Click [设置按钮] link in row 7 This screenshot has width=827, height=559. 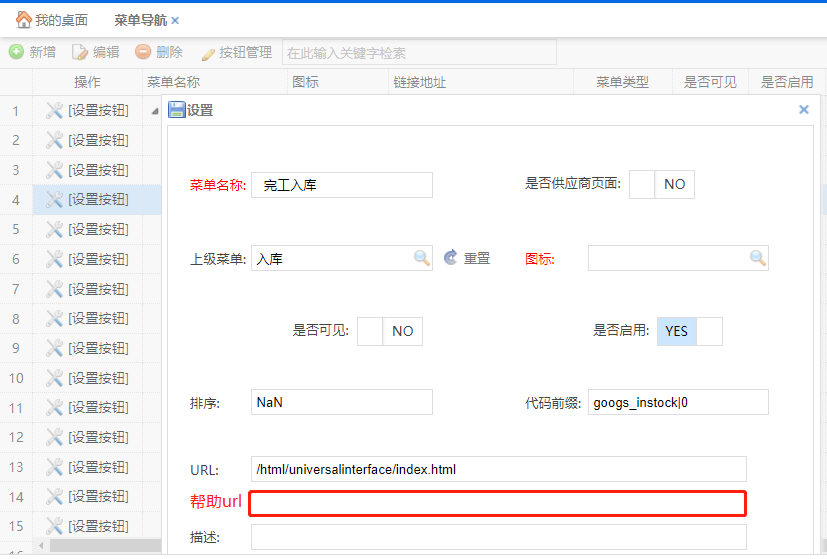(x=98, y=289)
